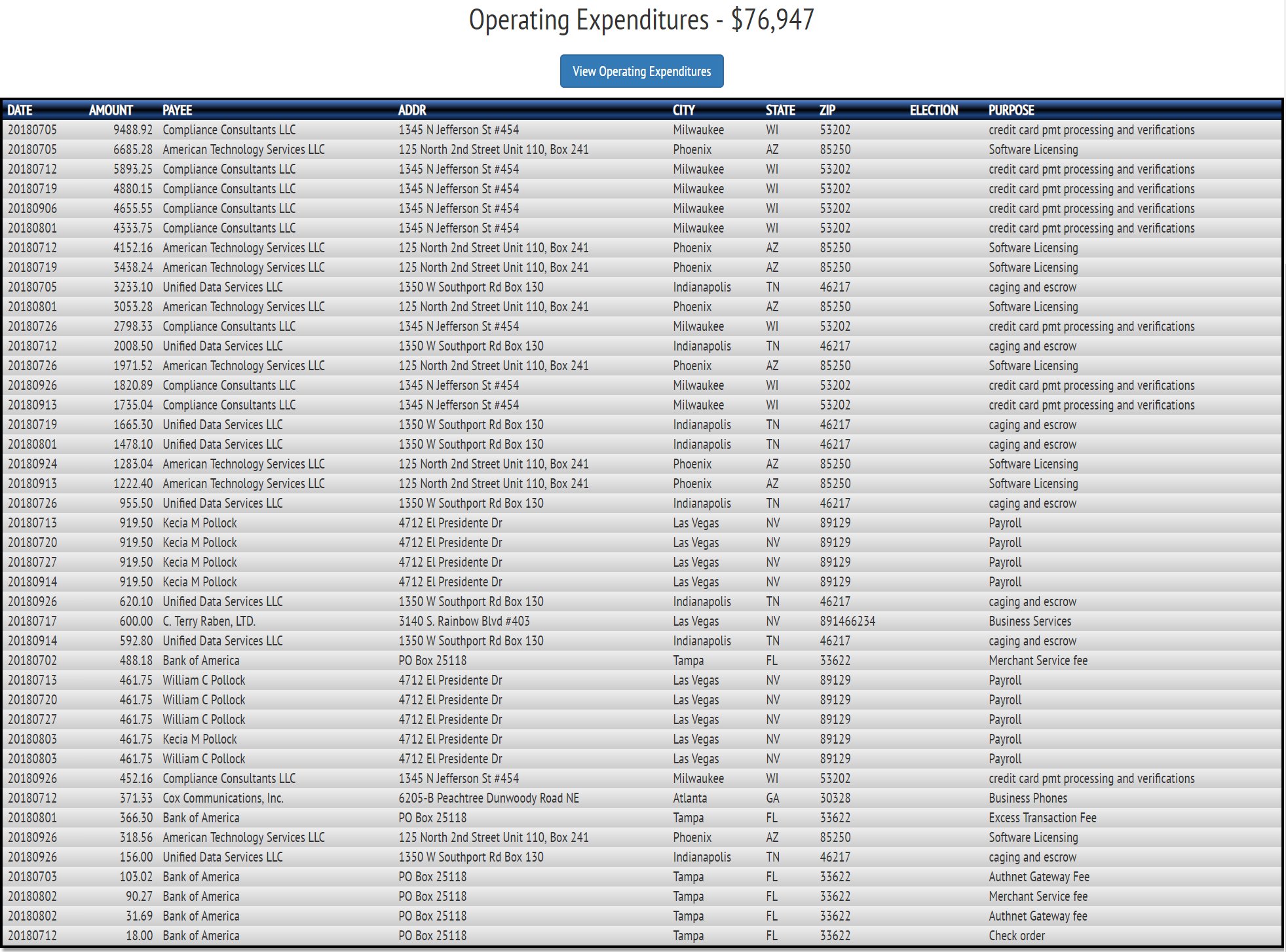
Task: Click Cox Communications, Inc. payee cell
Action: (x=223, y=798)
